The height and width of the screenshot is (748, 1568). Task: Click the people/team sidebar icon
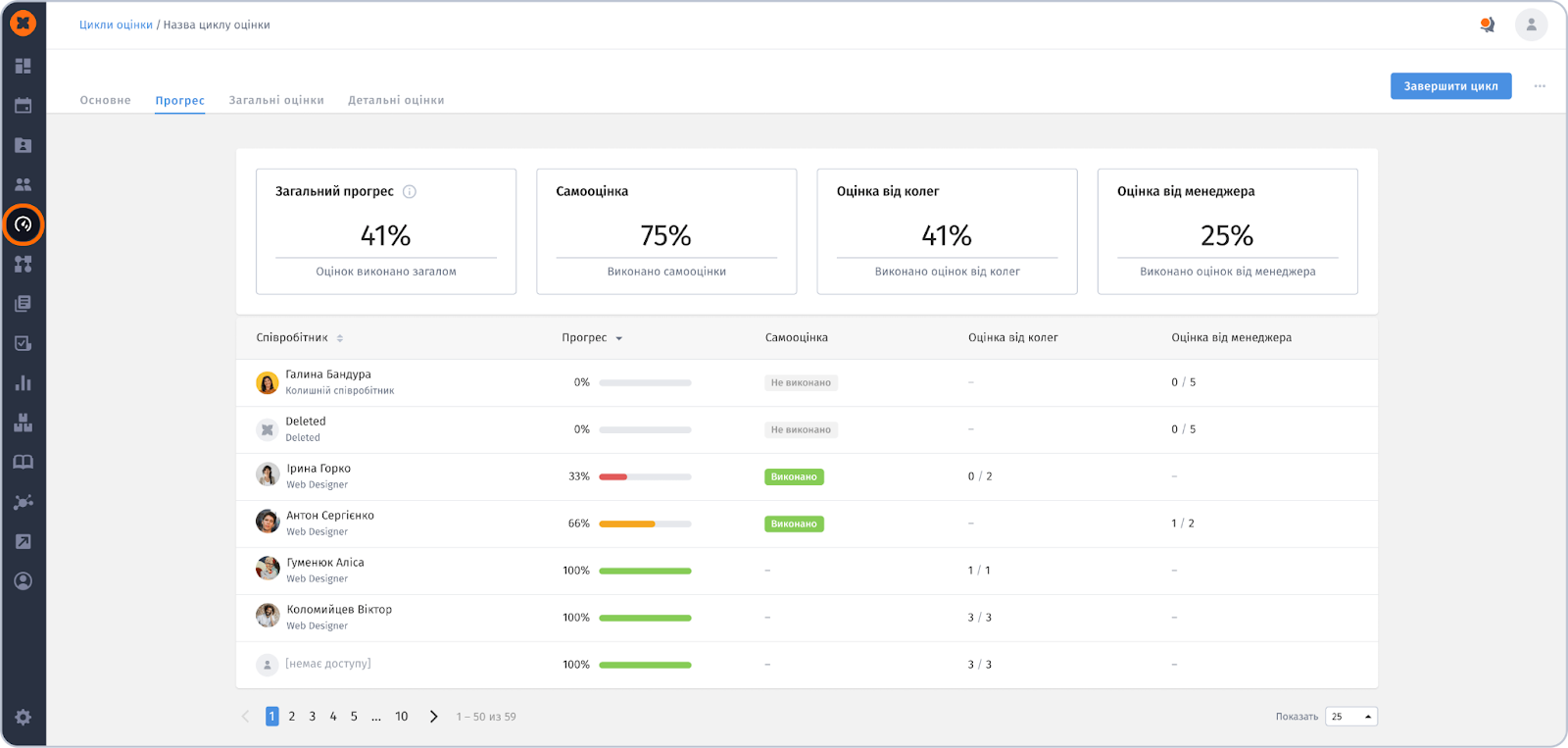click(24, 184)
